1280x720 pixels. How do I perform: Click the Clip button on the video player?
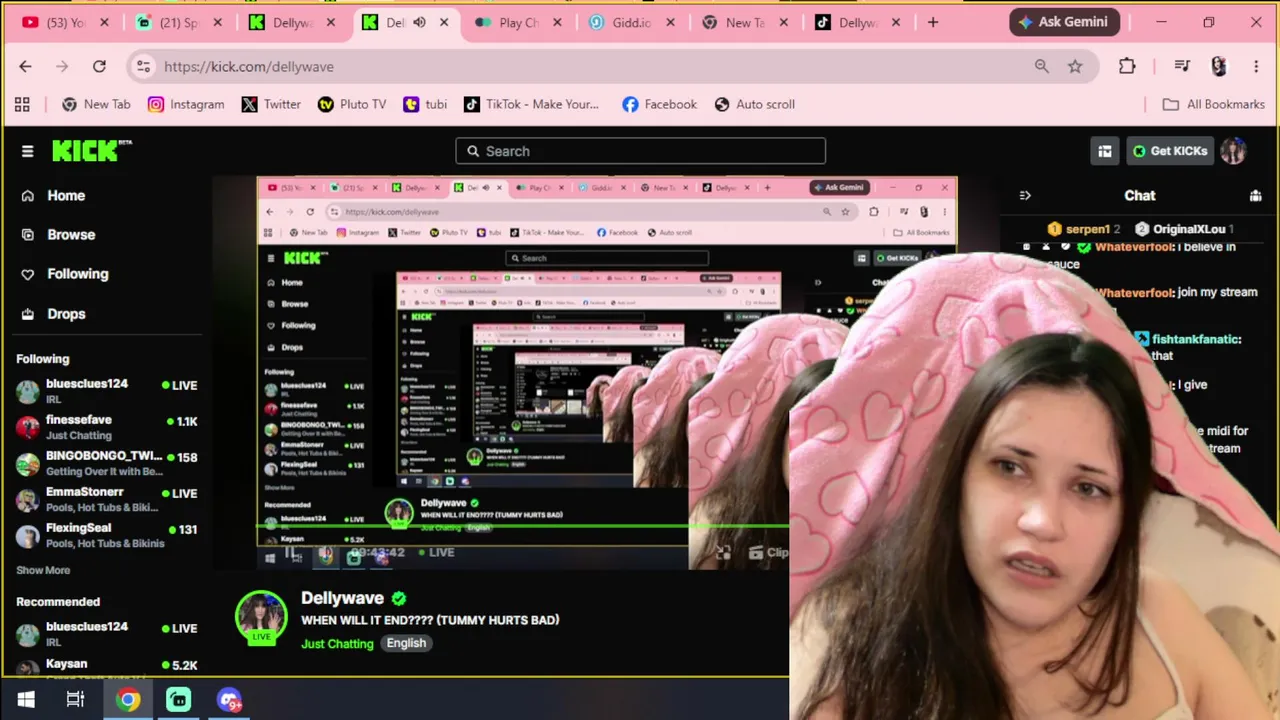(x=768, y=552)
